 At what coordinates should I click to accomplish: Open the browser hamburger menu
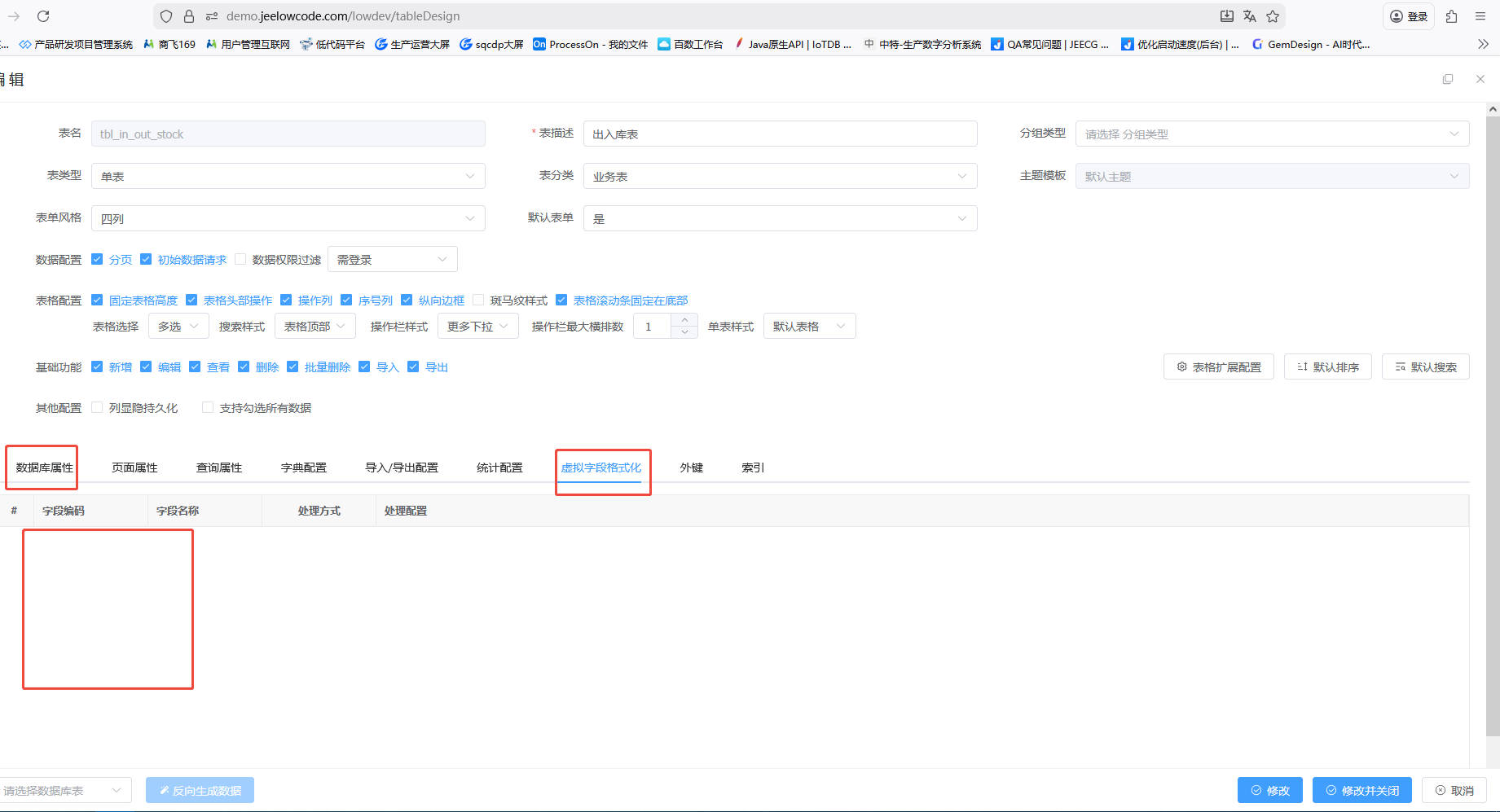(x=1480, y=16)
